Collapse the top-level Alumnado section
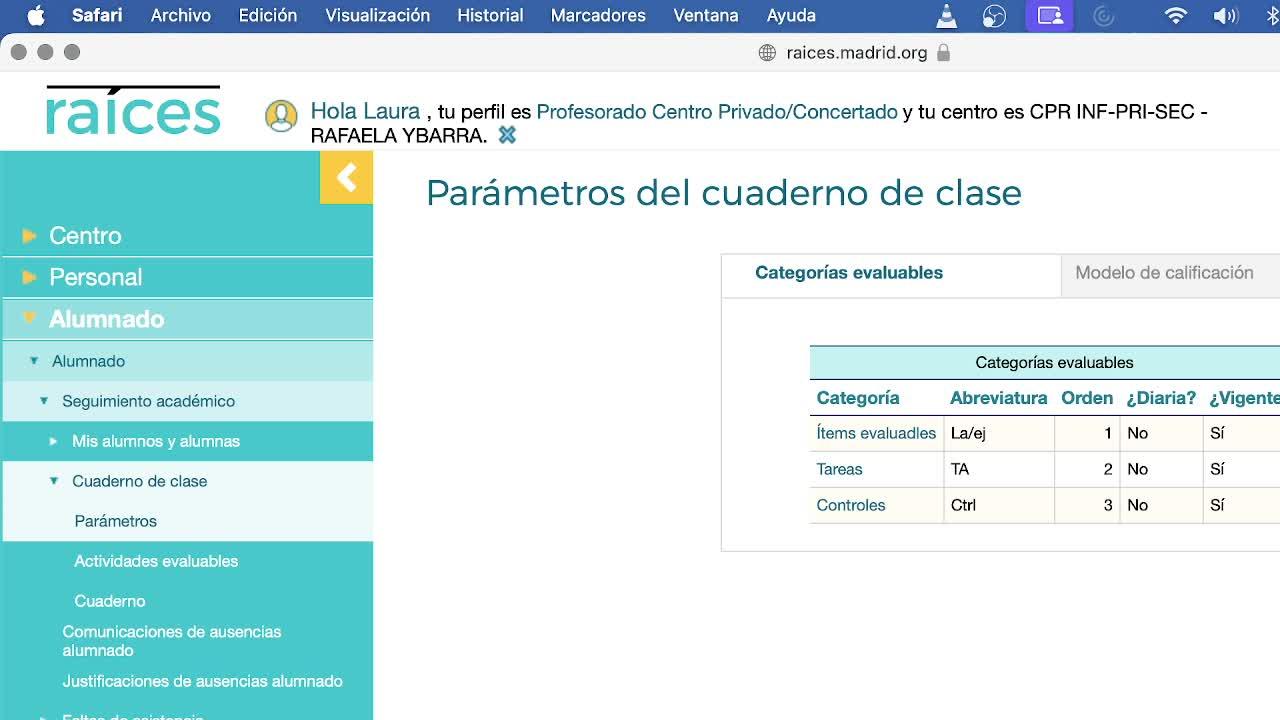Viewport: 1280px width, 720px height. 29,318
